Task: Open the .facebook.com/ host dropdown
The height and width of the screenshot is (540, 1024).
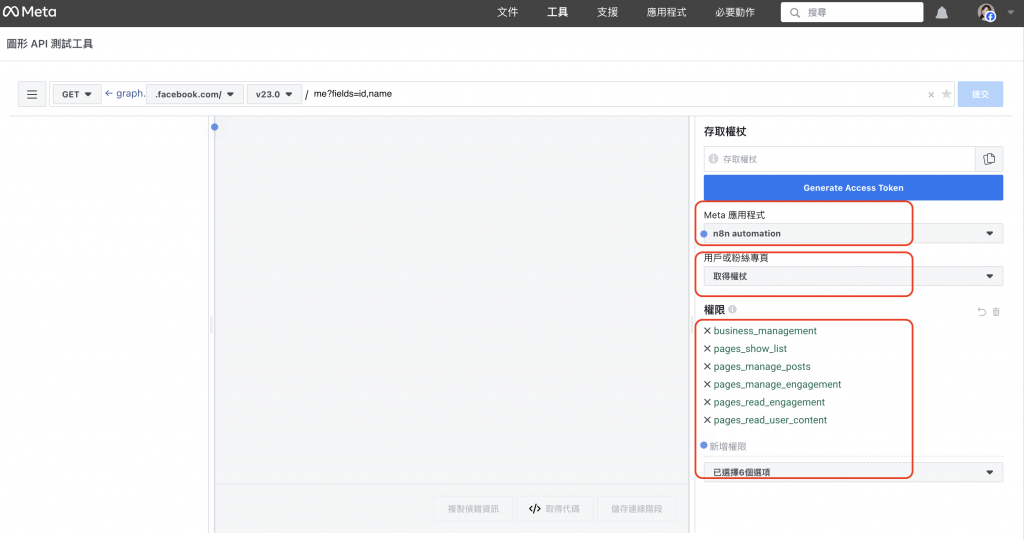Action: pos(195,95)
